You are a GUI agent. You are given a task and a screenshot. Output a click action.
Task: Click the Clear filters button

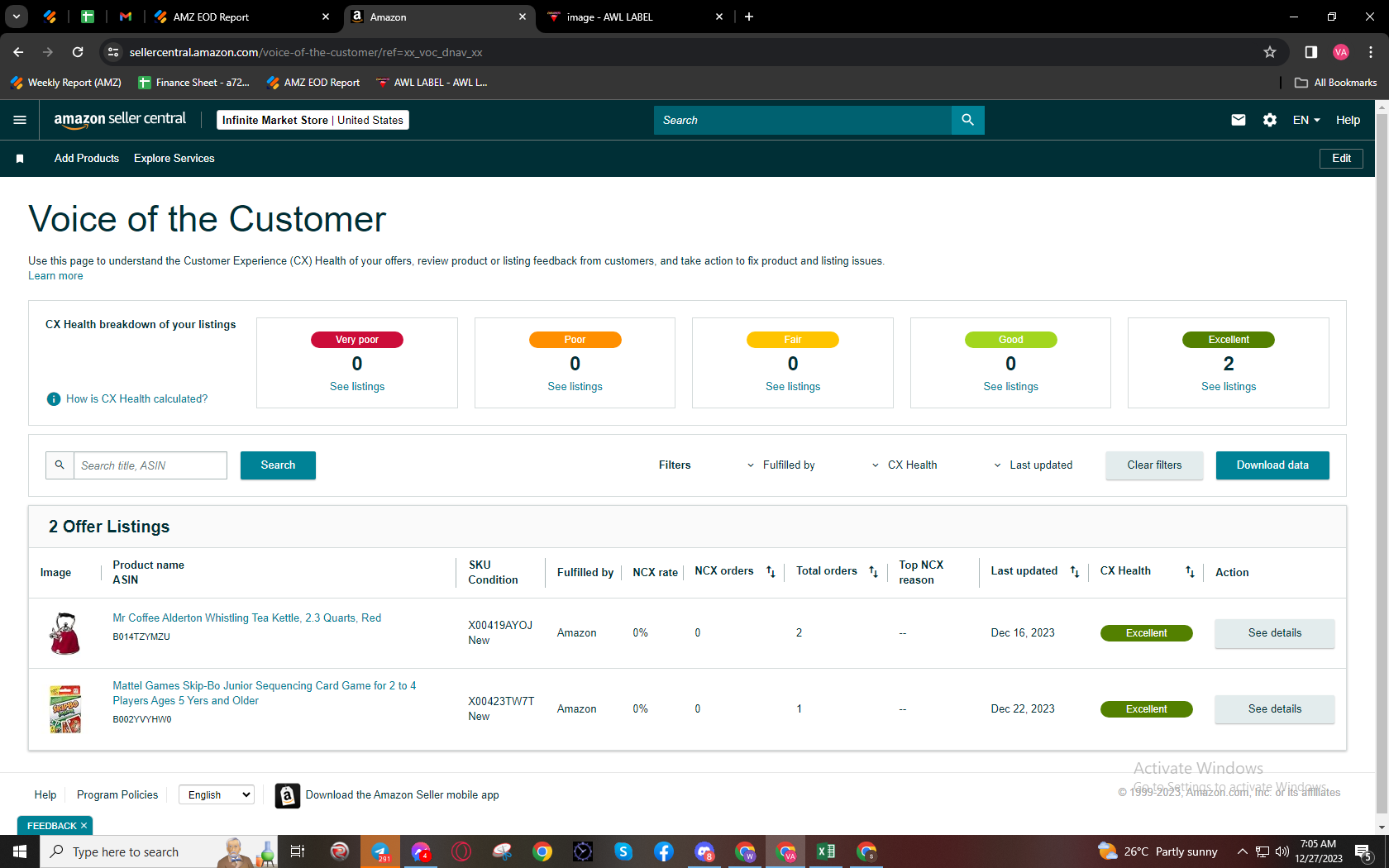[1154, 465]
